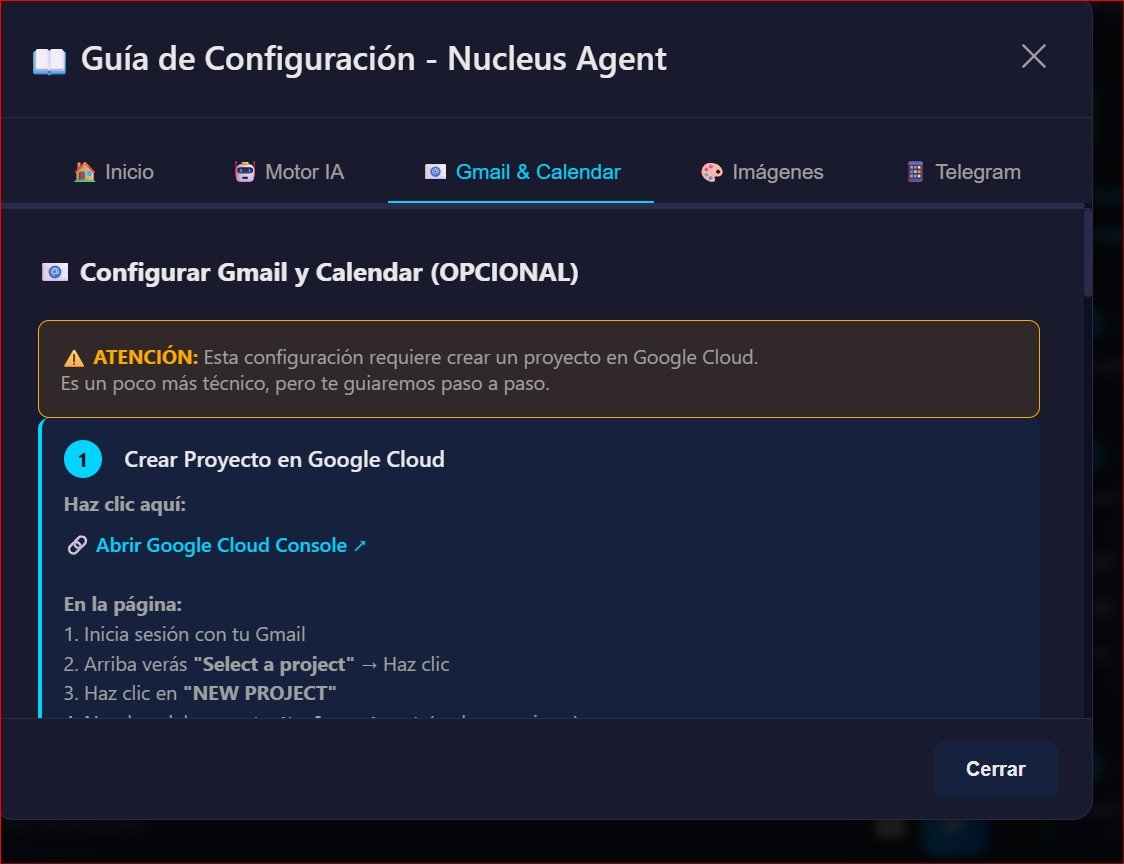The image size is (1124, 864).
Task: Select the Crear Proyecto en Google Cloud heading
Action: pyautogui.click(x=284, y=459)
